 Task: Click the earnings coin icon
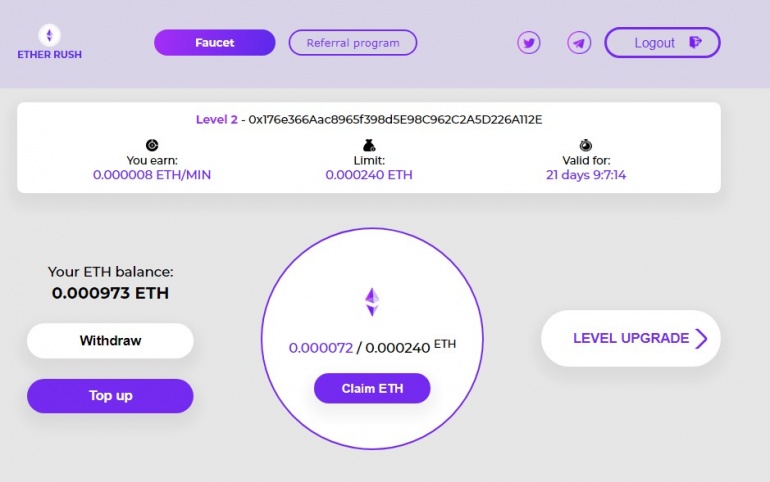click(152, 145)
